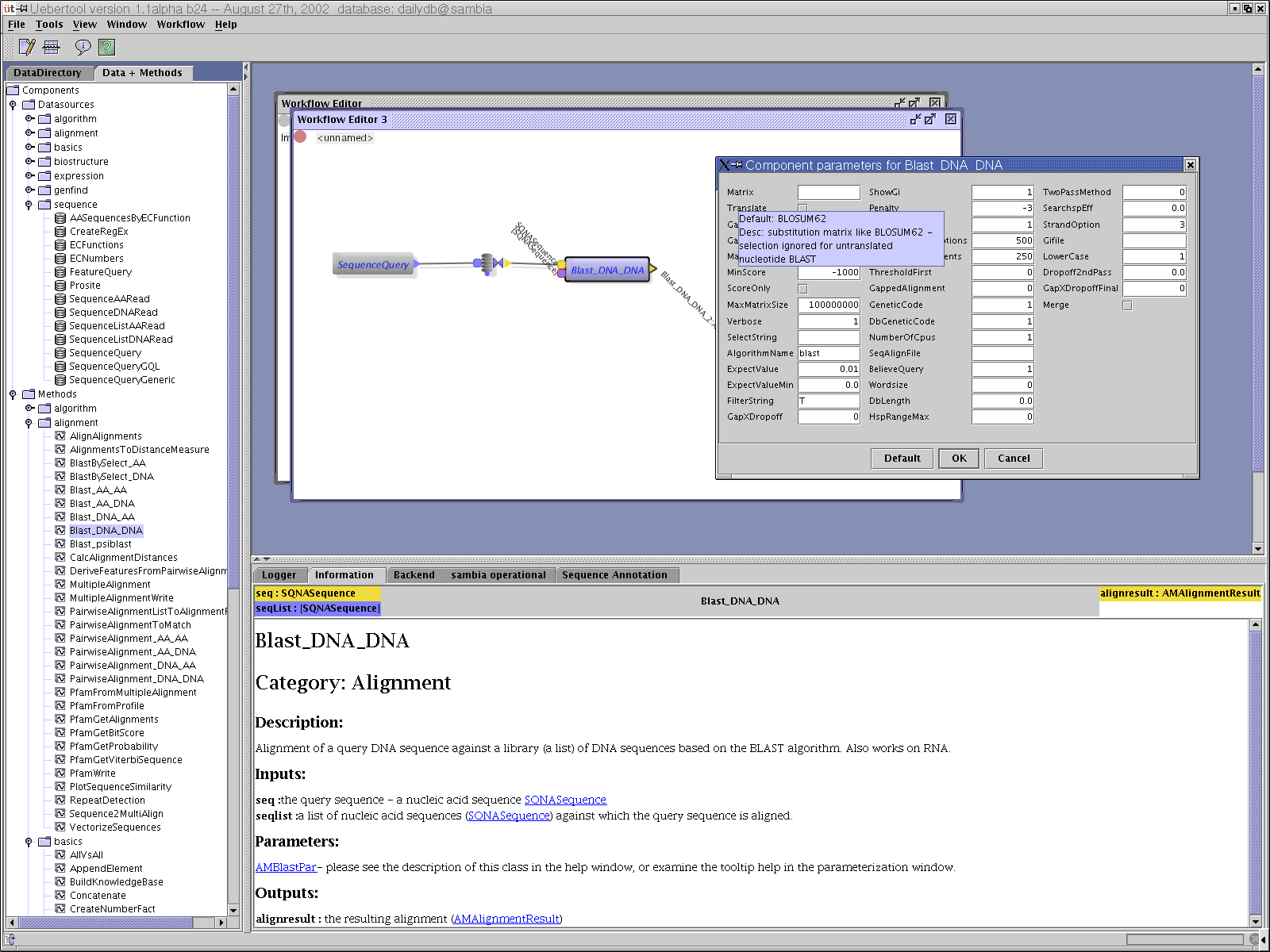Collapse the sequence folder in the tree
1270x952 pixels.
[x=29, y=204]
